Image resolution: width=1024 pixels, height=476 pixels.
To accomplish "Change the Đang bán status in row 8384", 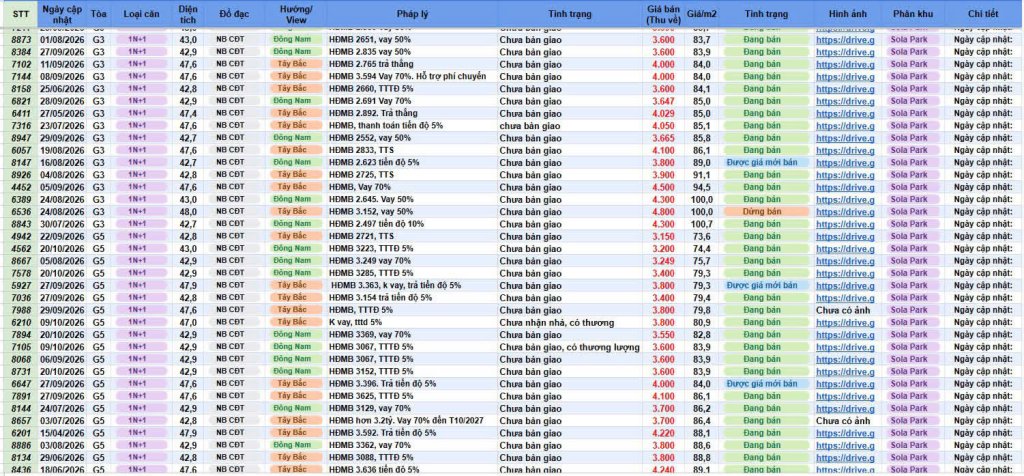I will (765, 52).
